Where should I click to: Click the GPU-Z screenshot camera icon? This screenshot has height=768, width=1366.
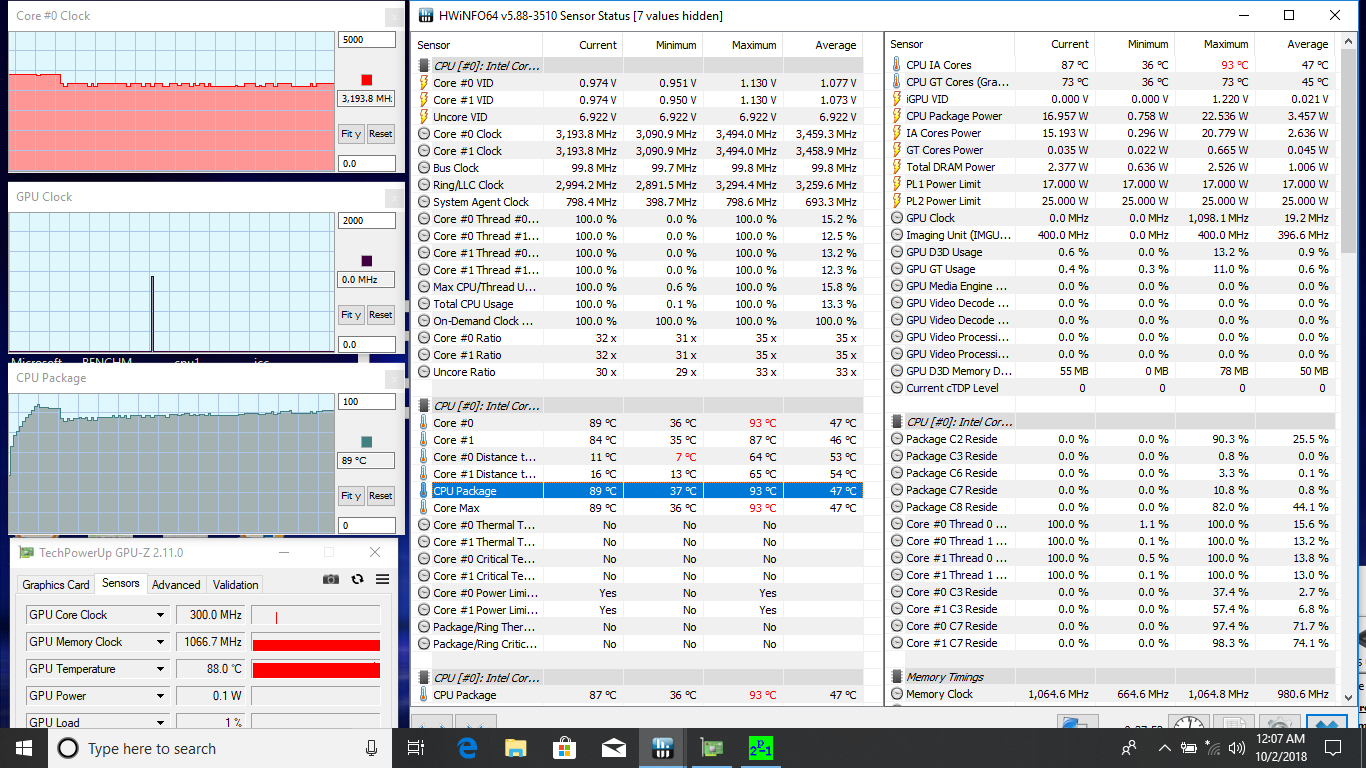[331, 579]
